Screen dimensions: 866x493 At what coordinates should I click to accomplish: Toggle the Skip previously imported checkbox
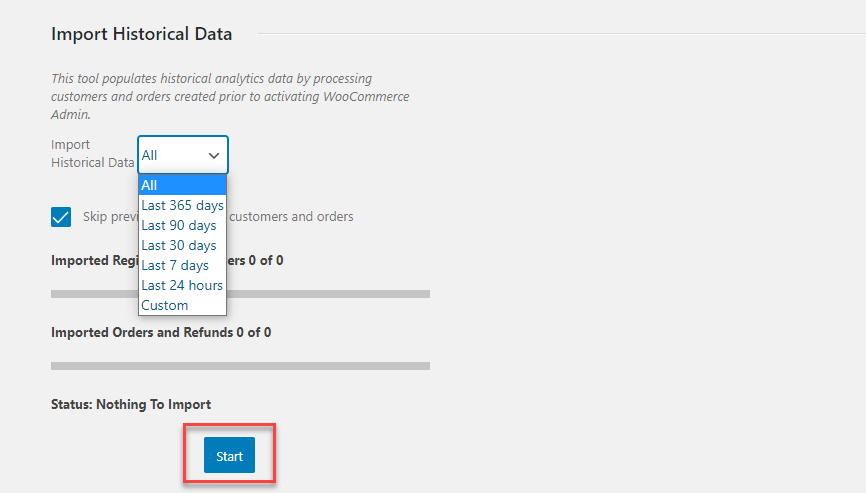coord(61,217)
